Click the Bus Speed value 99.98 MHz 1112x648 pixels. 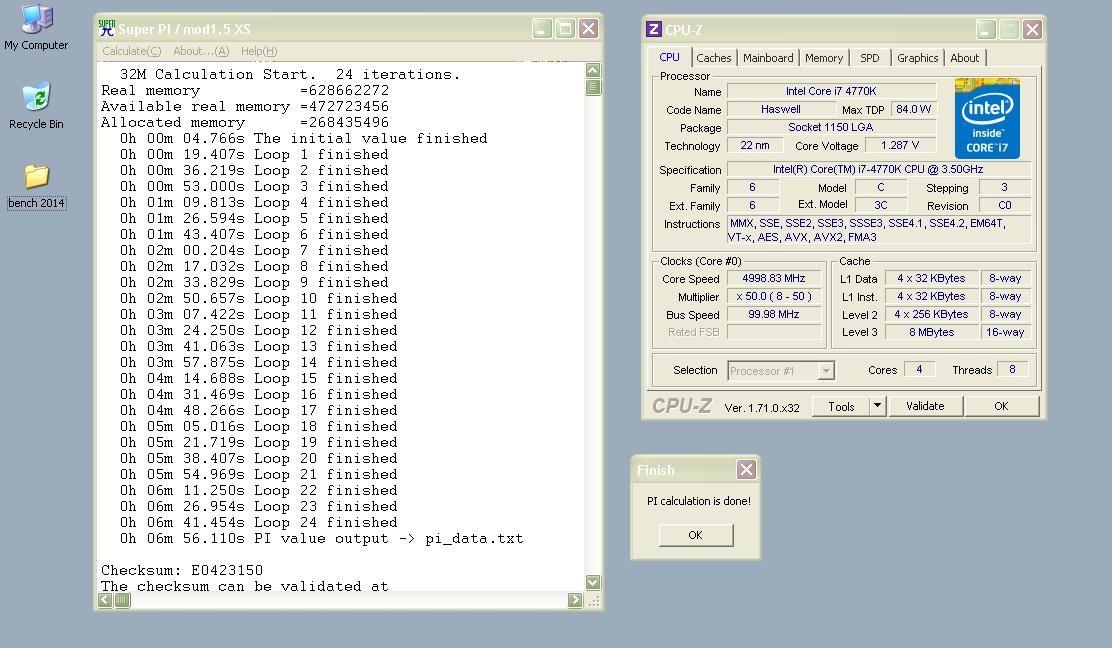point(774,314)
